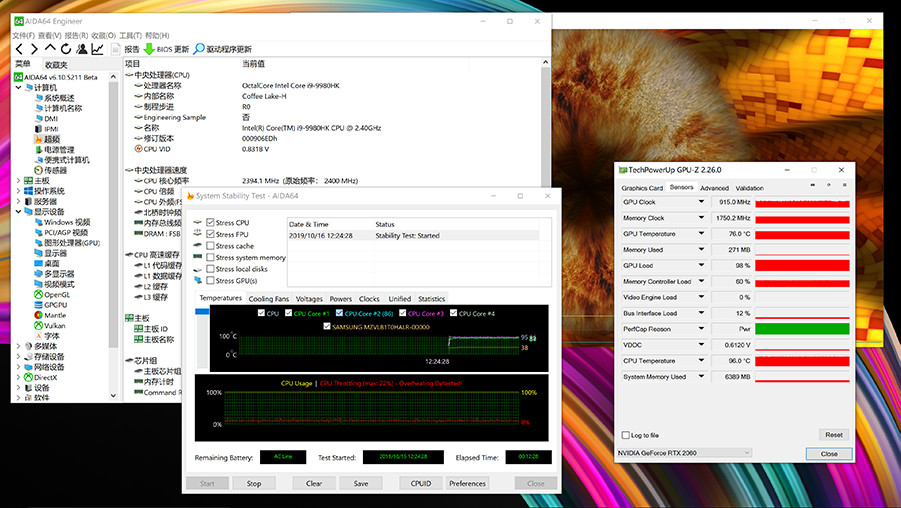Click GPU Load red sensor graph
Viewport: 901px width, 508px height.
[x=802, y=265]
